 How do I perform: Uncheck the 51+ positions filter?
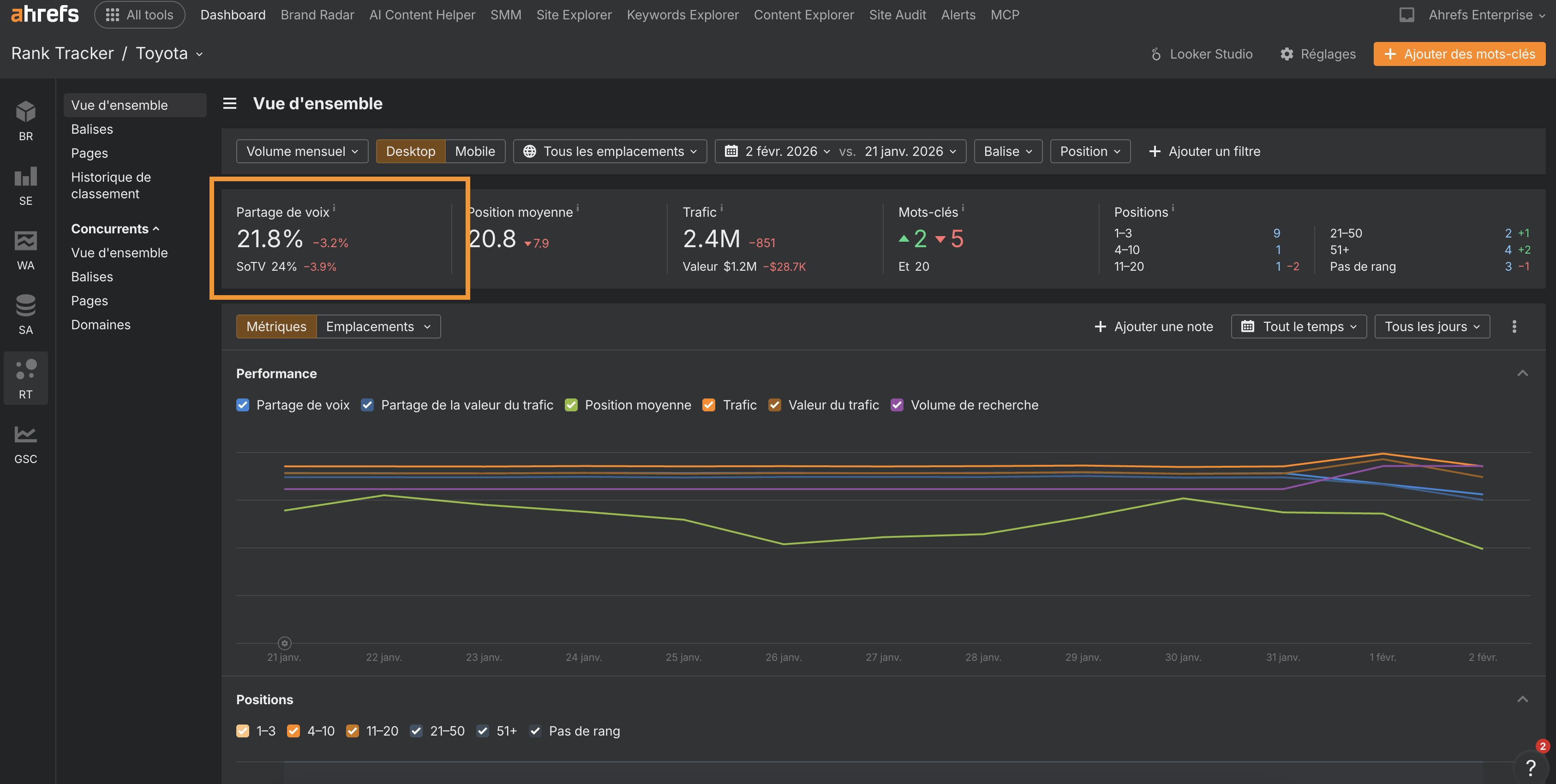point(483,731)
